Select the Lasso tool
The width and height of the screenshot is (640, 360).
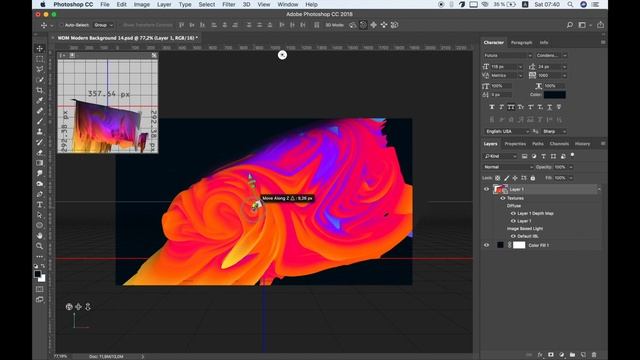click(x=40, y=69)
